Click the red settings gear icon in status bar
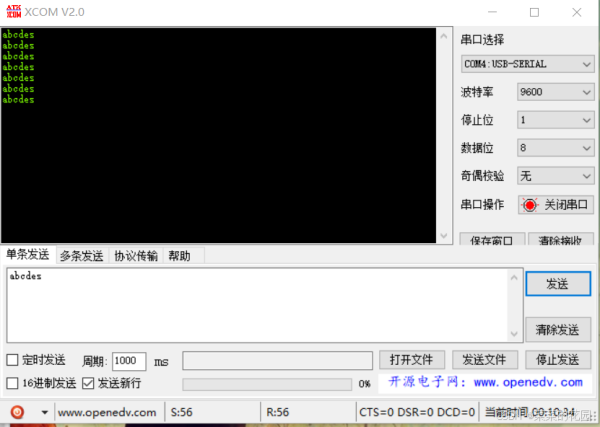 [x=17, y=412]
